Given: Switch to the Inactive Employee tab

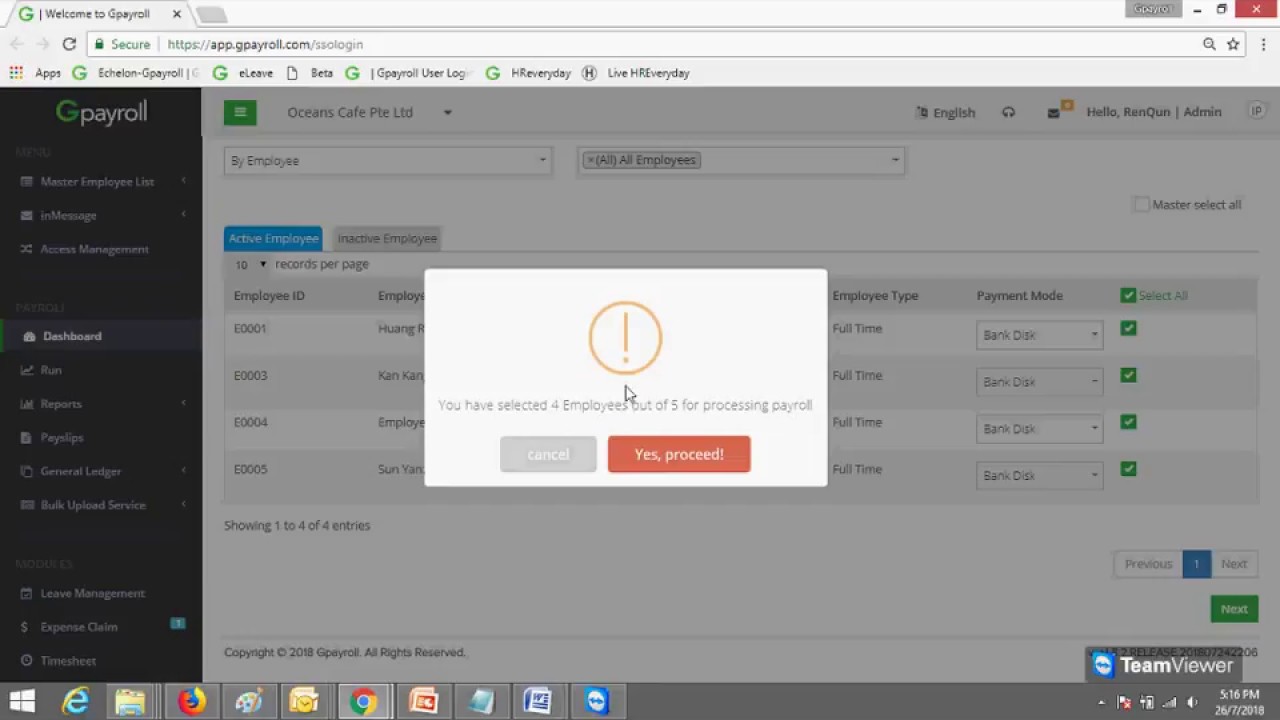Looking at the screenshot, I should (x=387, y=238).
